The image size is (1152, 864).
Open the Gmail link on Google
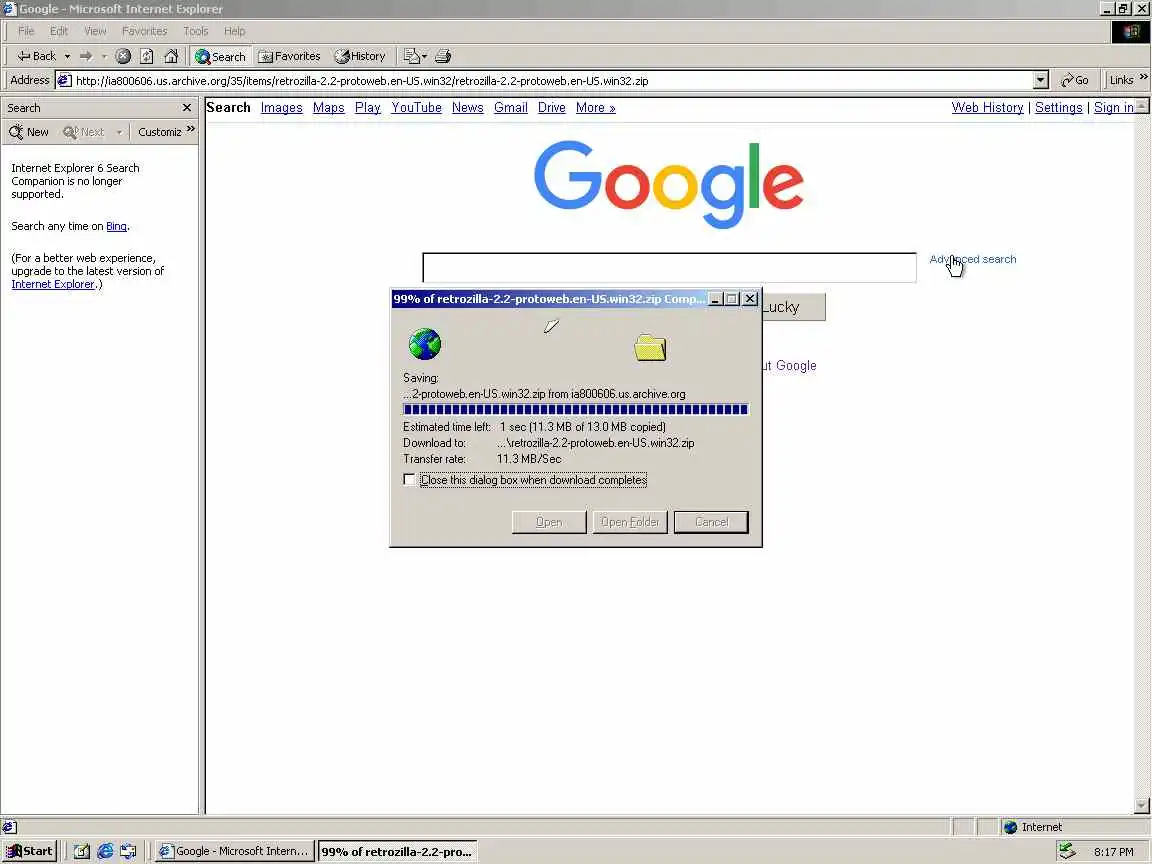coord(511,107)
